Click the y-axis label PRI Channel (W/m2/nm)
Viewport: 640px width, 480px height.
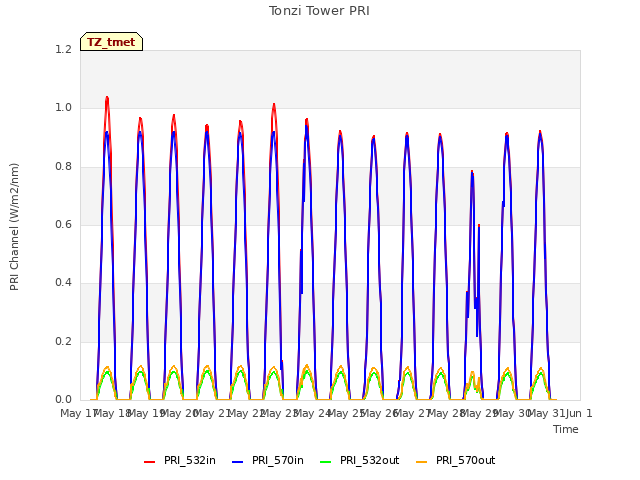coord(14,227)
